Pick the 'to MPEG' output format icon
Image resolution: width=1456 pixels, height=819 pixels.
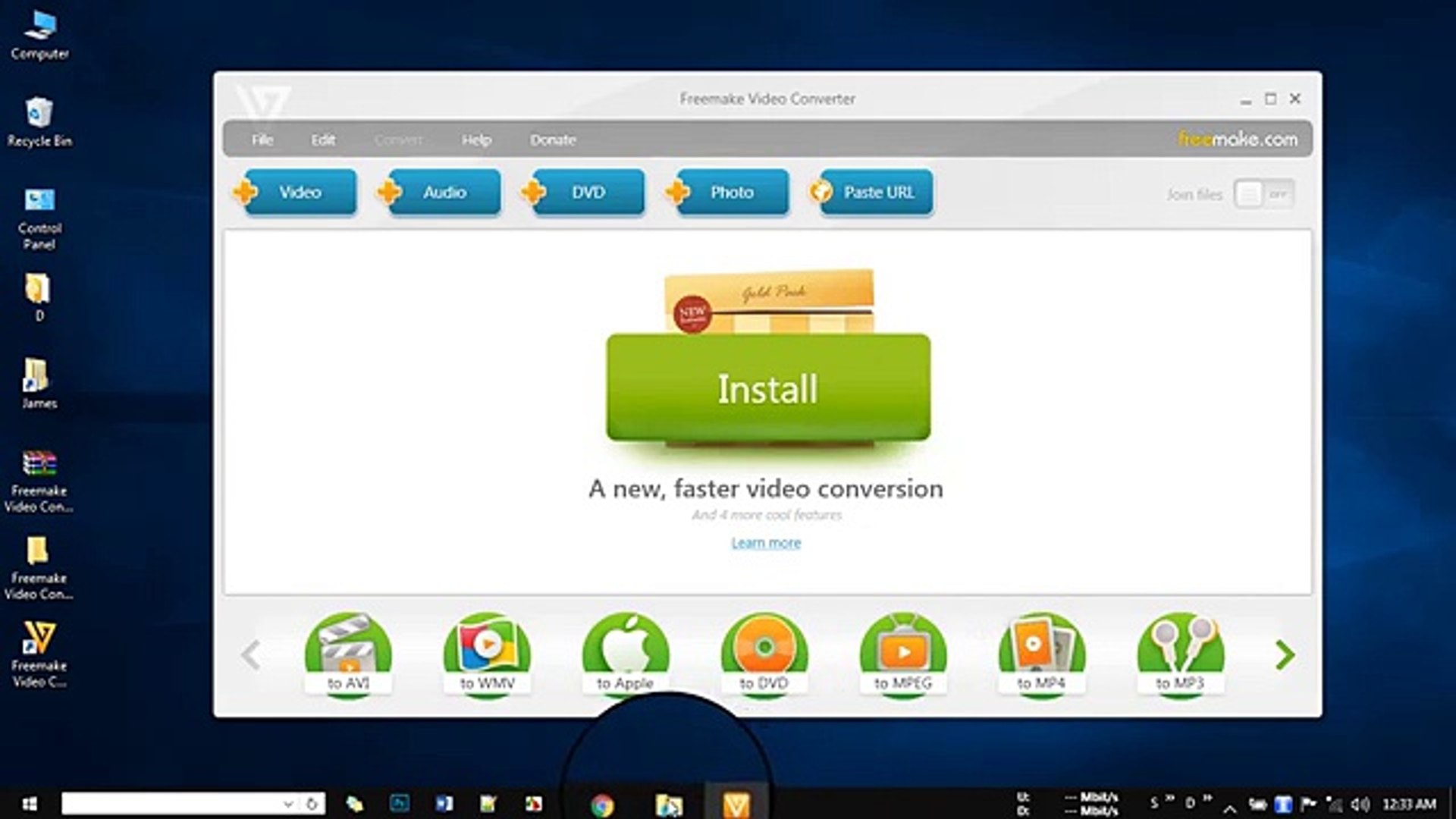pyautogui.click(x=902, y=654)
